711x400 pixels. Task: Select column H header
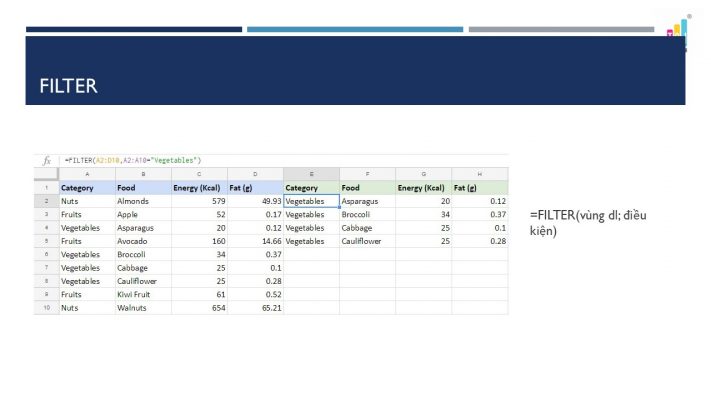479,174
